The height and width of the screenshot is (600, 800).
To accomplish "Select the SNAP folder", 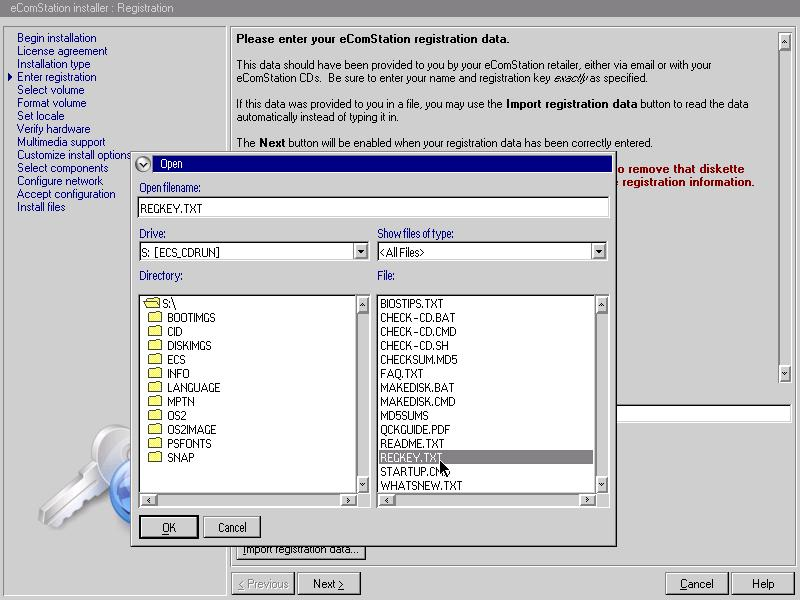I will pyautogui.click(x=171, y=458).
